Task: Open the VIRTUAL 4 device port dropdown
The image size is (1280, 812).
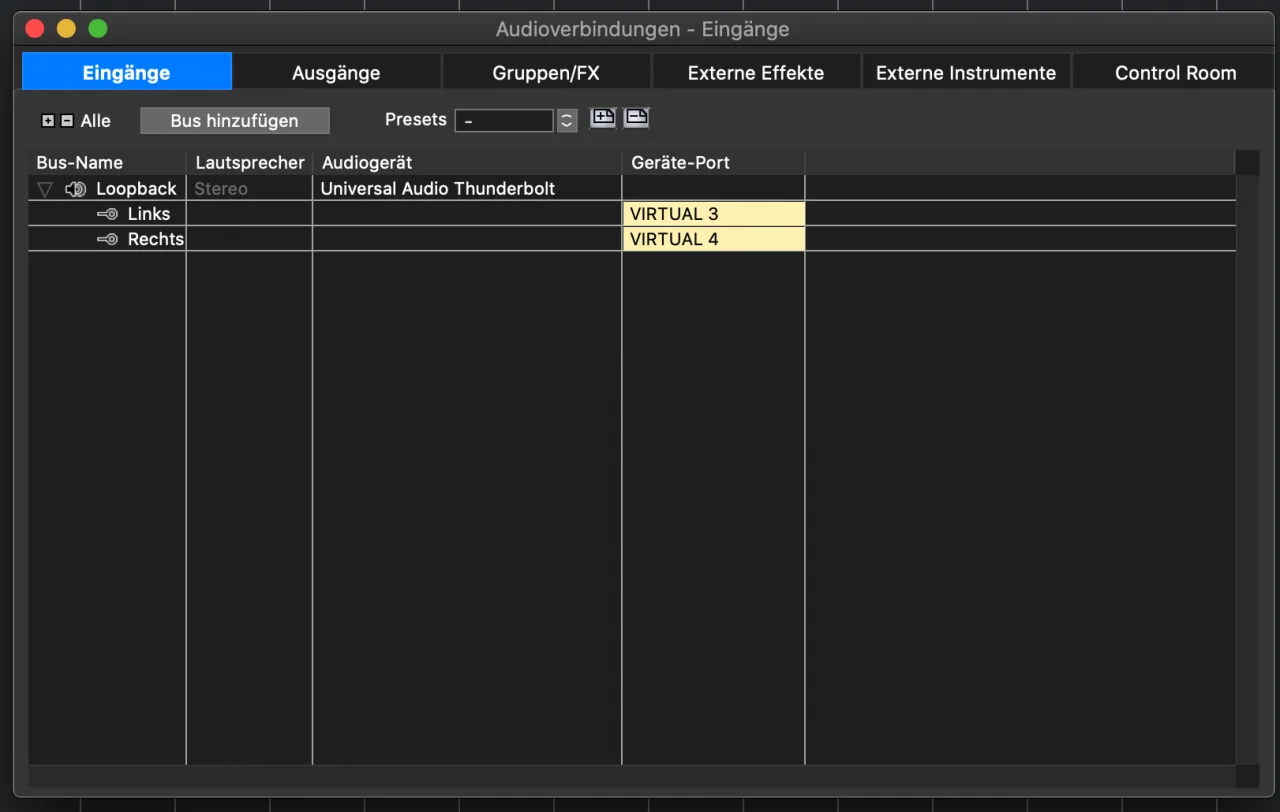Action: [x=713, y=240]
